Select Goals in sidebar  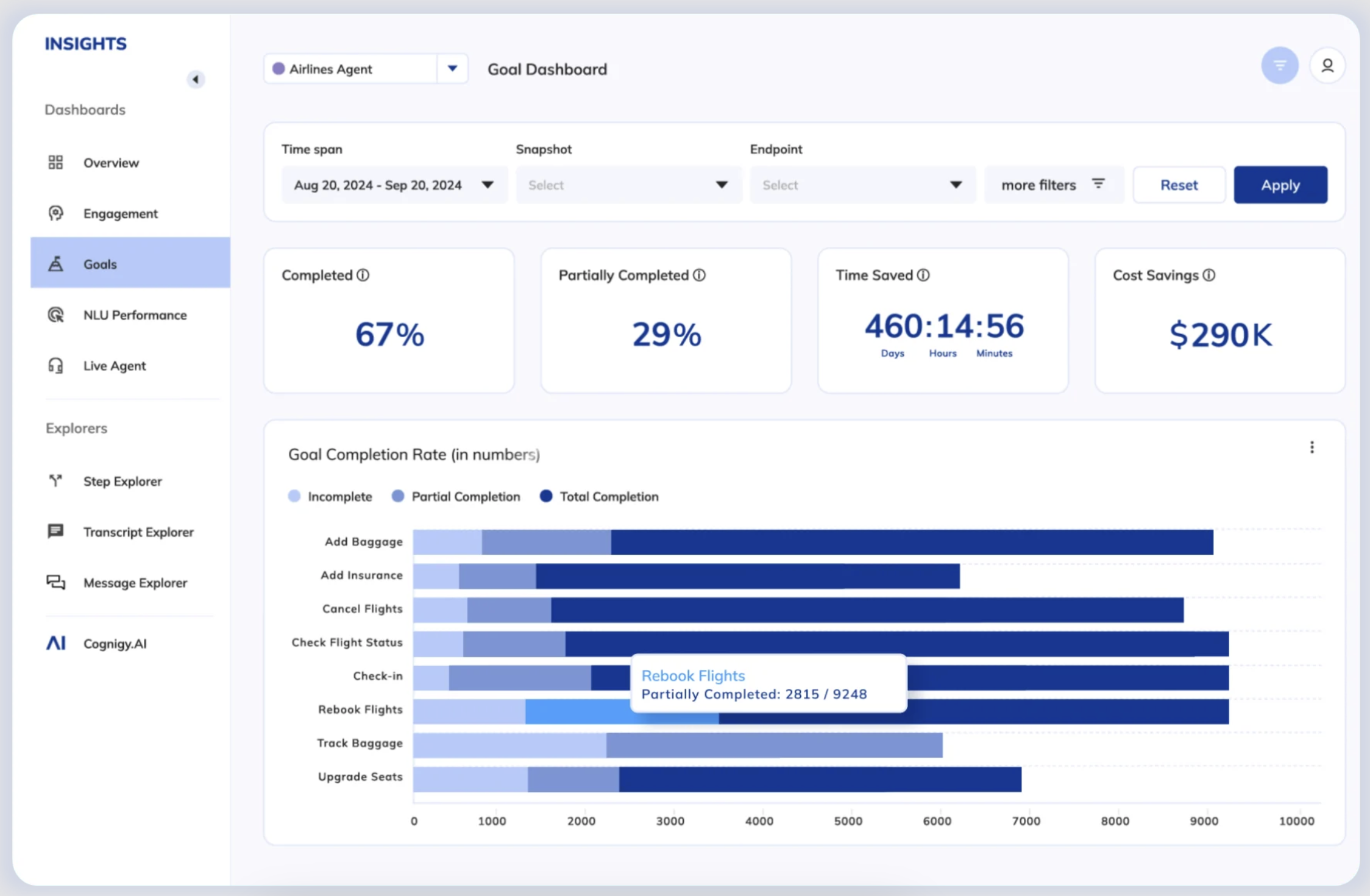point(130,263)
